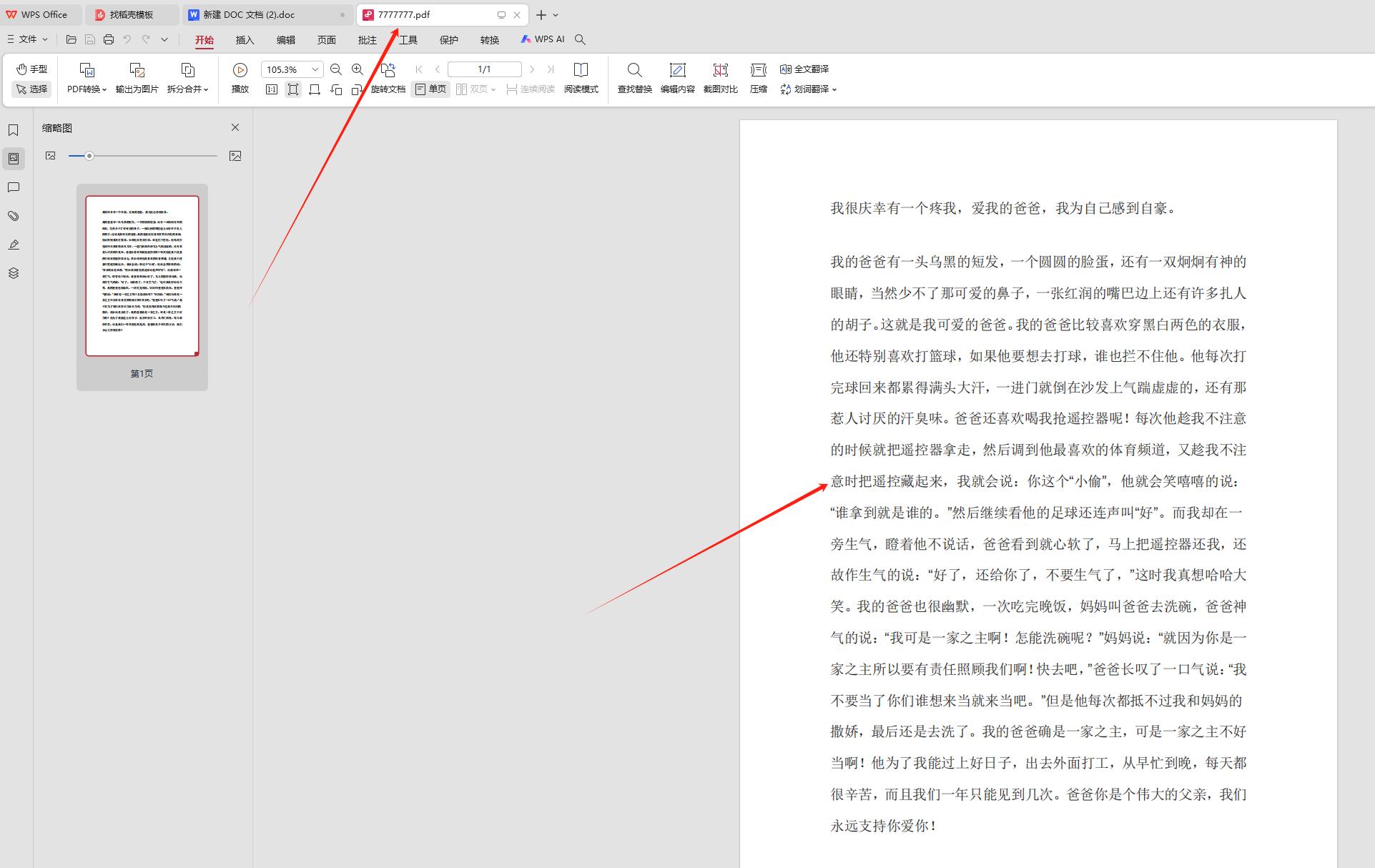Switch to the 插入 ribbon tab
Image resolution: width=1375 pixels, height=868 pixels.
(245, 40)
